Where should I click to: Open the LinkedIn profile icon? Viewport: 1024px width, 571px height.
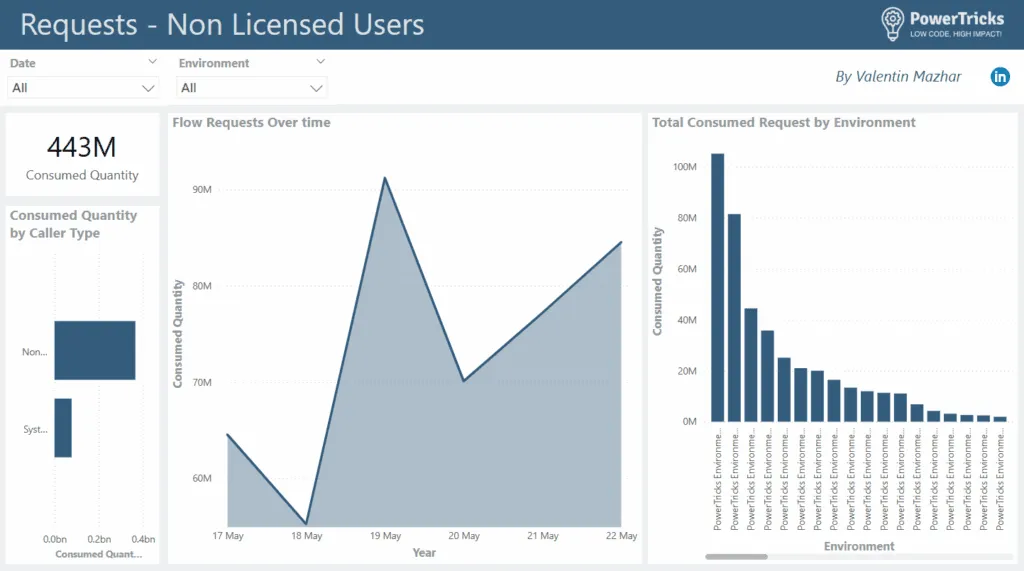coord(1000,76)
